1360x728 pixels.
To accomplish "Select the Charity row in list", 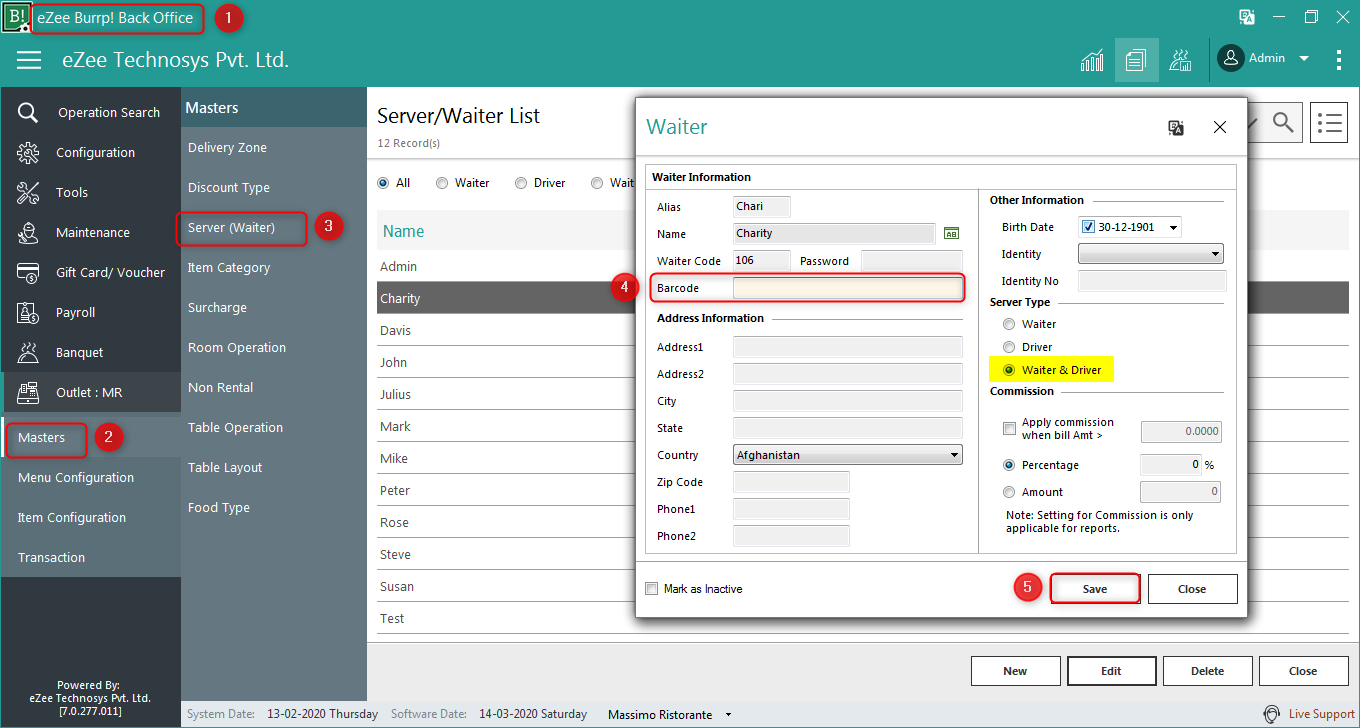I will (506, 298).
